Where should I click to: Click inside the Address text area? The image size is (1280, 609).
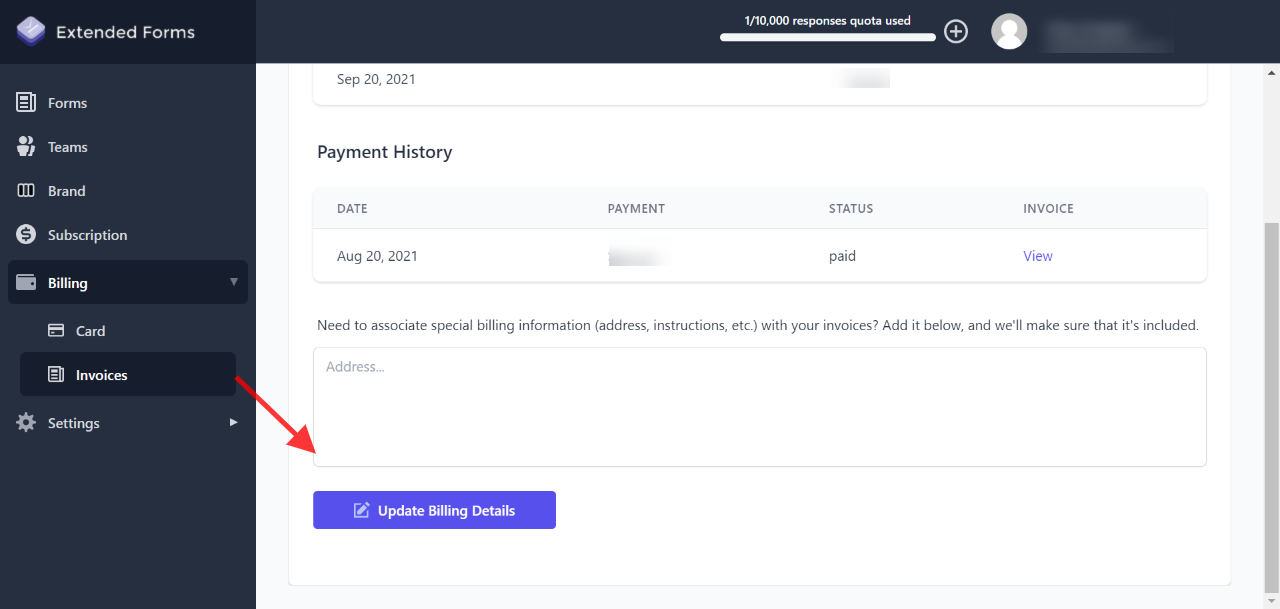[760, 405]
